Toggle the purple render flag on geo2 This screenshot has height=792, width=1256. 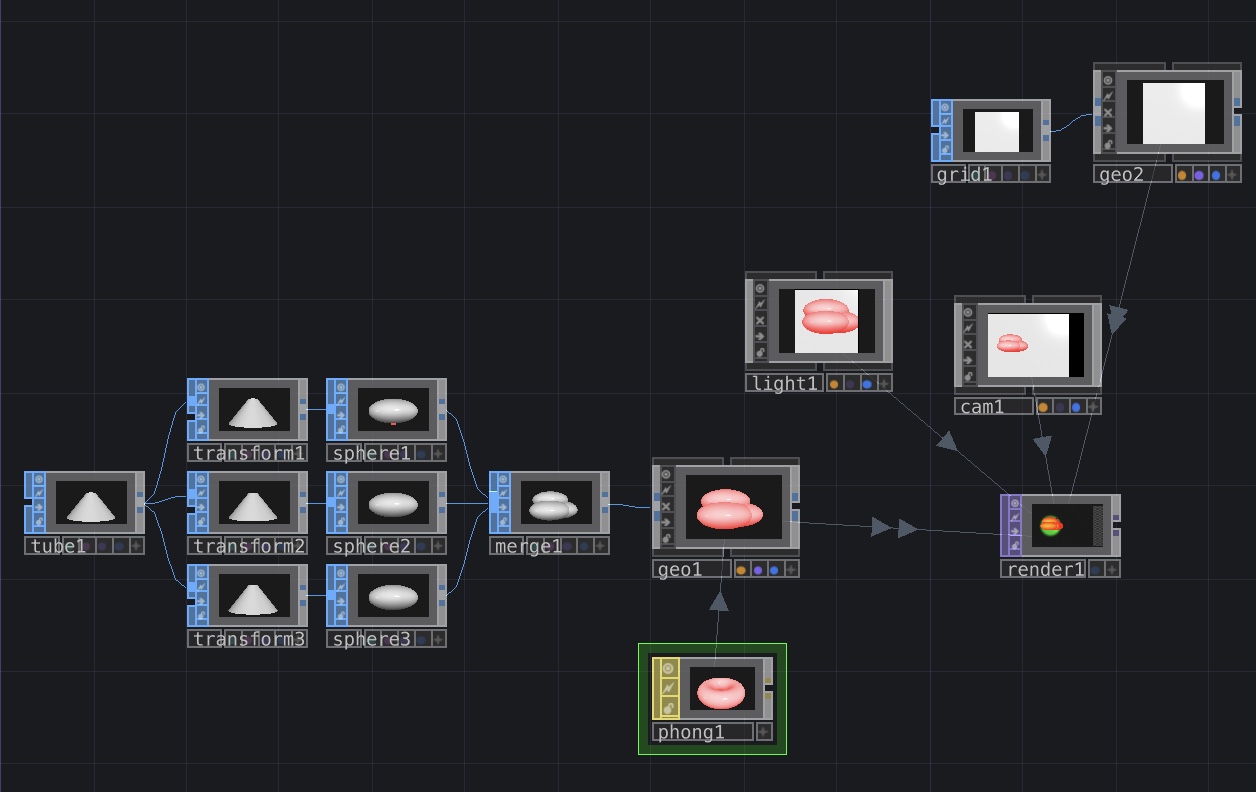[1199, 175]
